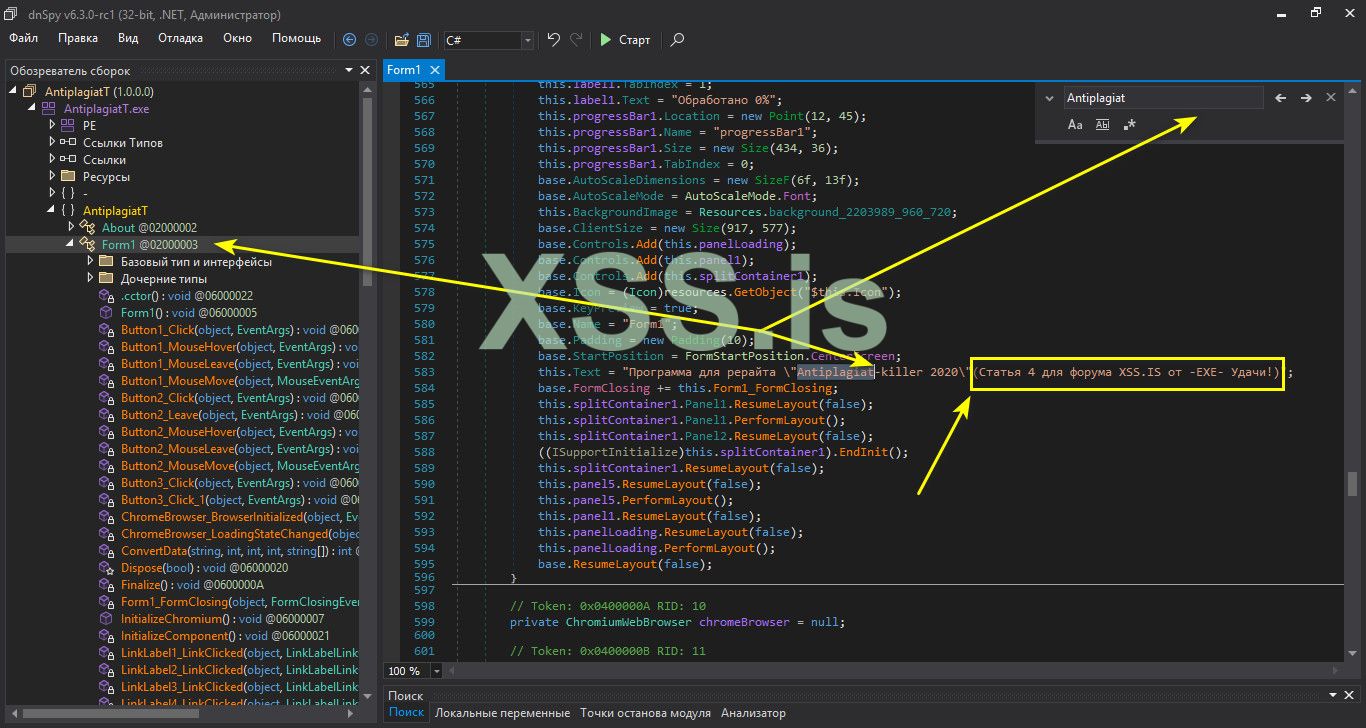The width and height of the screenshot is (1366, 728).
Task: Go to previous search match arrow
Action: [x=1280, y=98]
